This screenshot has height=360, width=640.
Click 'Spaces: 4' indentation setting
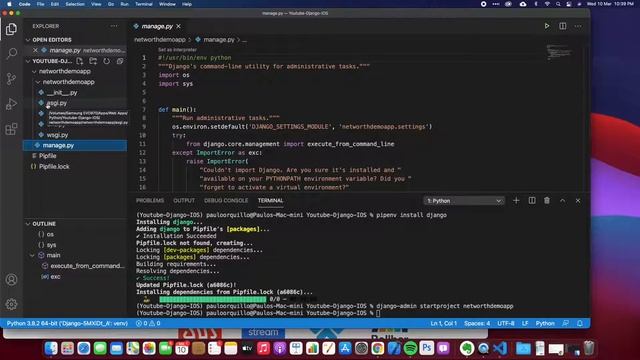(477, 323)
